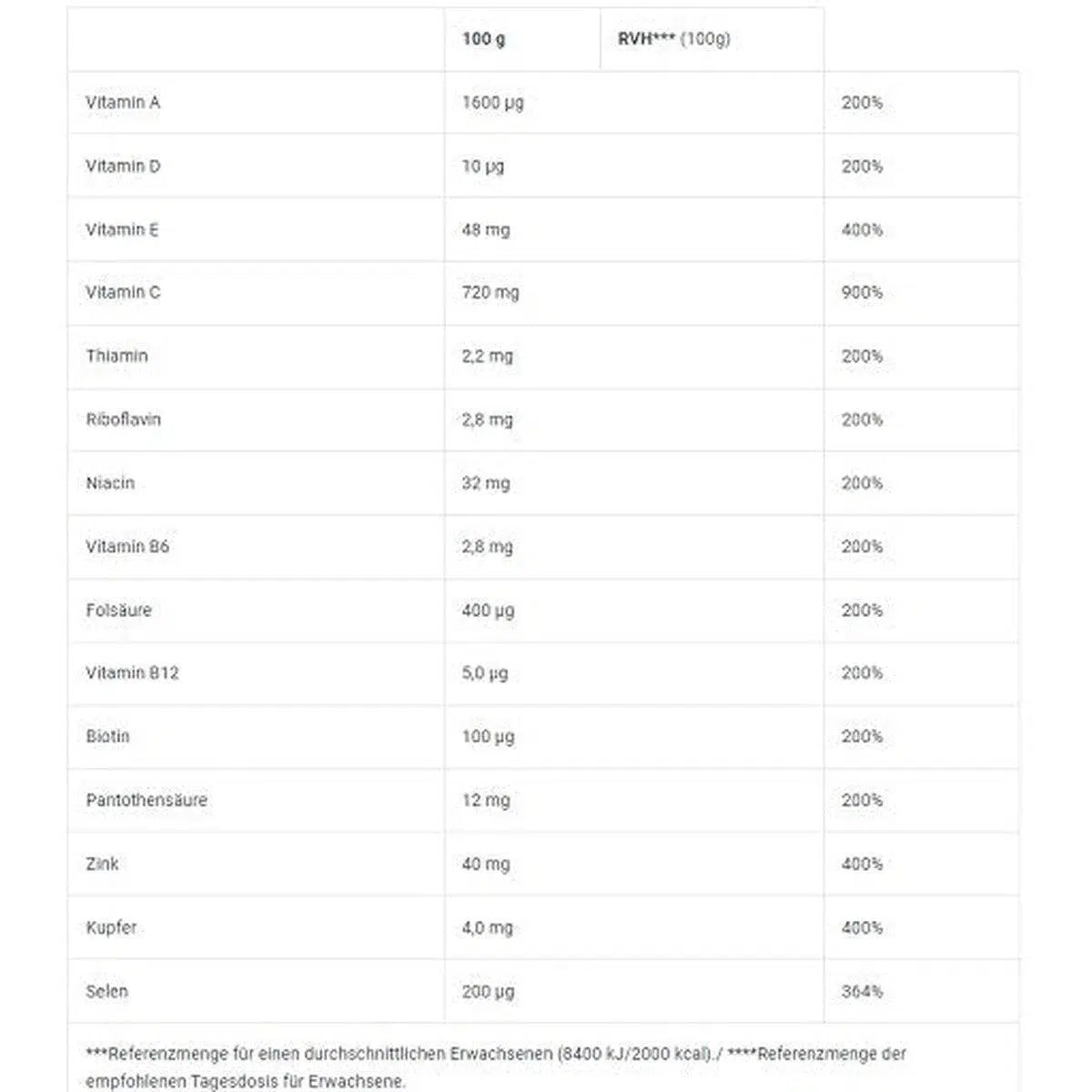The image size is (1092, 1092).
Task: Select the Biotin row label
Action: tap(107, 736)
